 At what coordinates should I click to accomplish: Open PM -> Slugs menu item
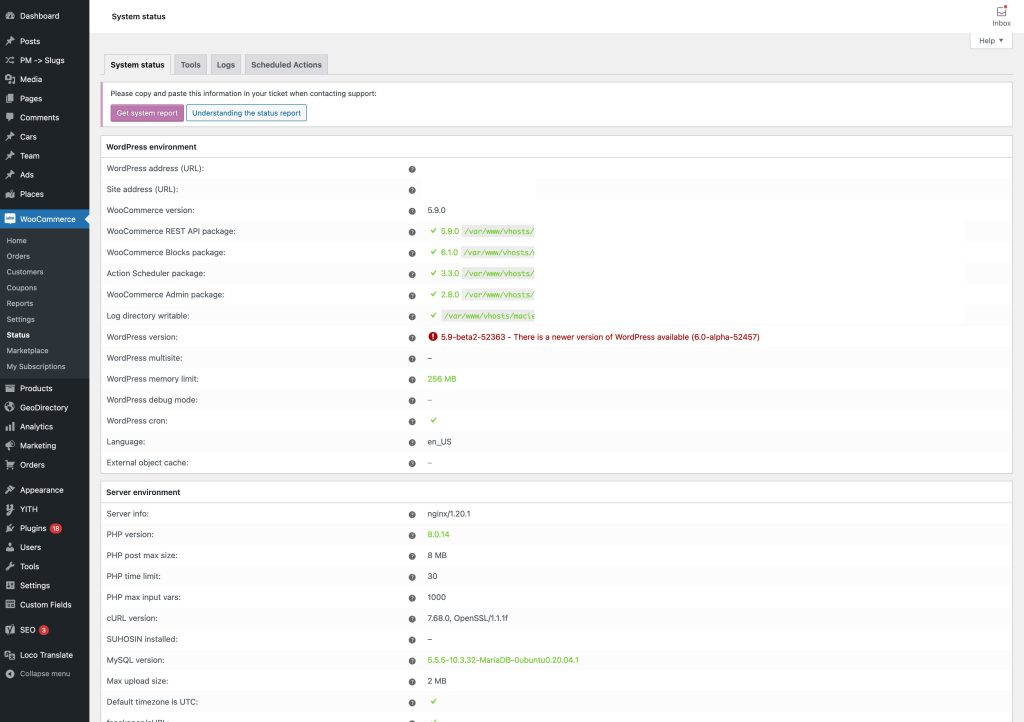tap(44, 60)
